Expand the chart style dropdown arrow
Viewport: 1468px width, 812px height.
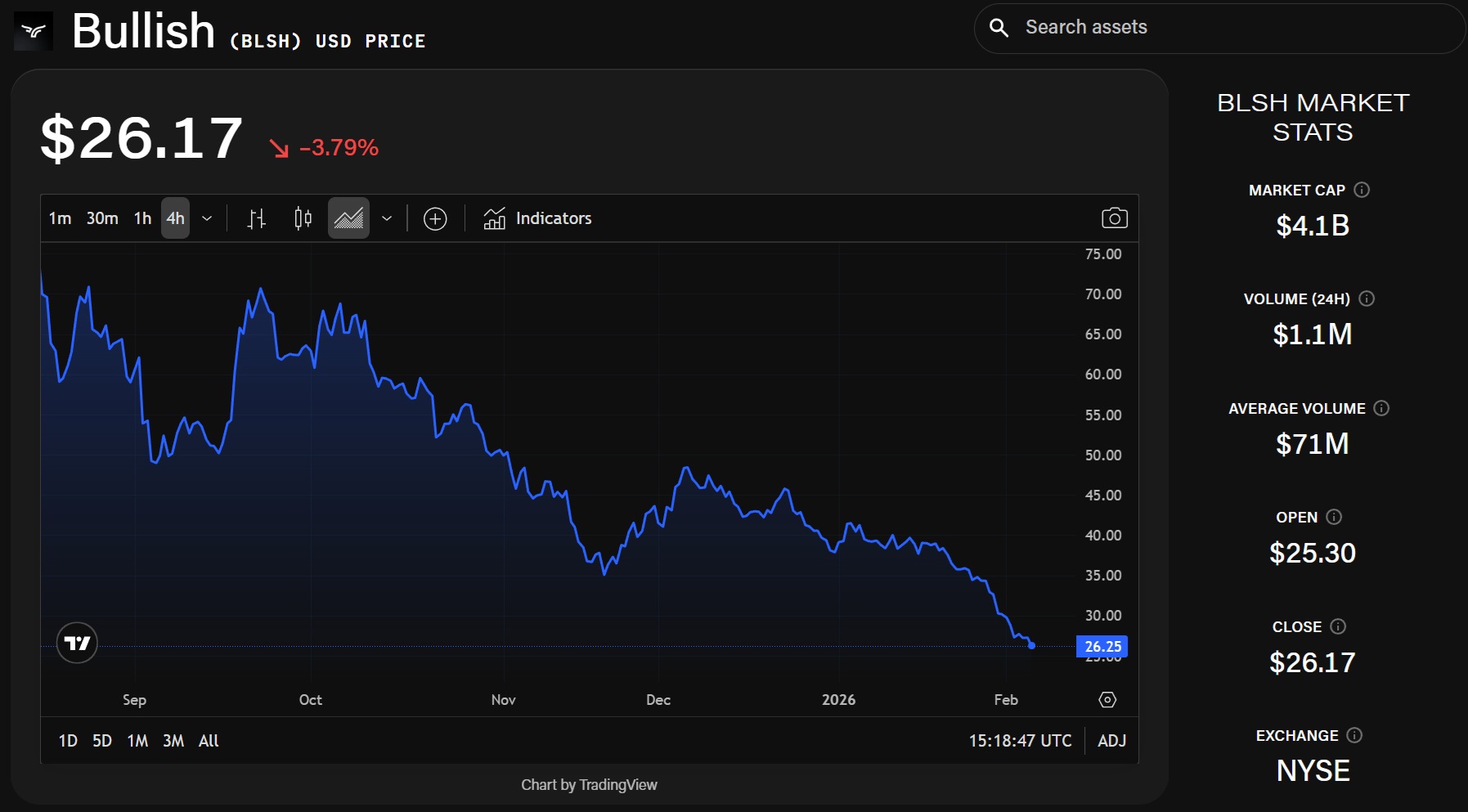(x=387, y=218)
